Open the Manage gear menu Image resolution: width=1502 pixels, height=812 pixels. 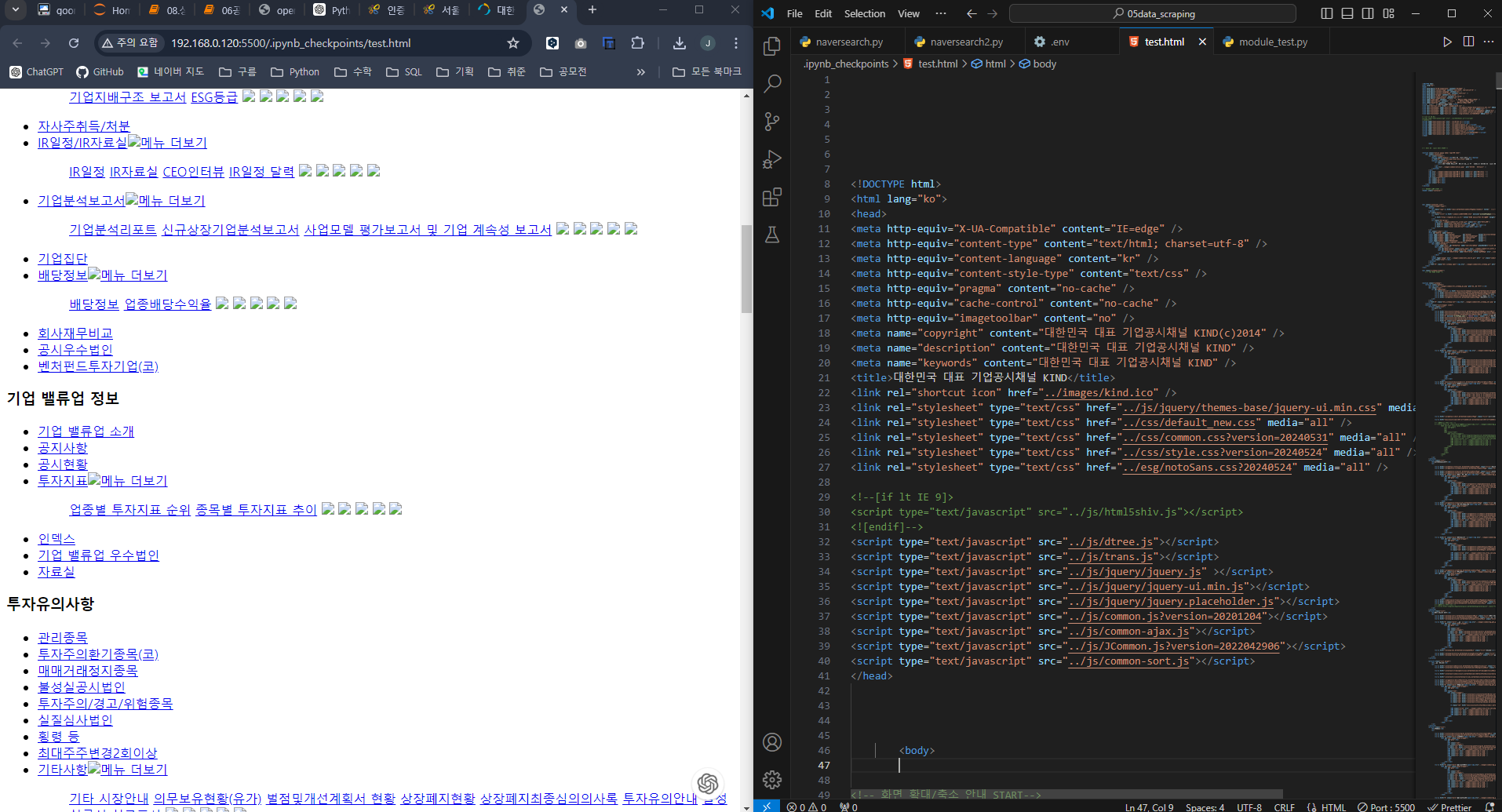[x=772, y=779]
